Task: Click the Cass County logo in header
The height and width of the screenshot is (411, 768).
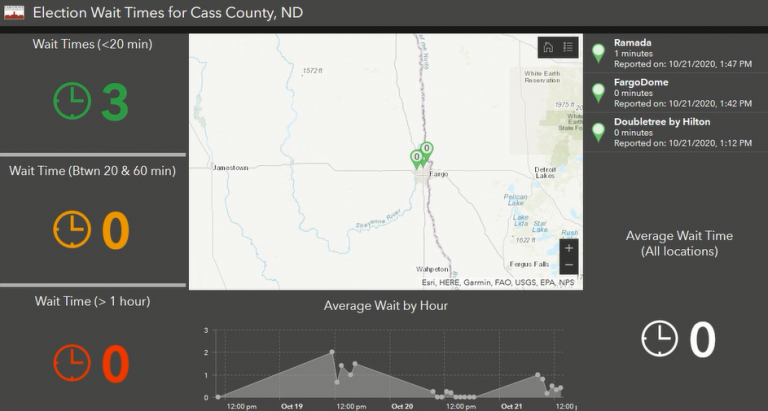Action: [14, 12]
